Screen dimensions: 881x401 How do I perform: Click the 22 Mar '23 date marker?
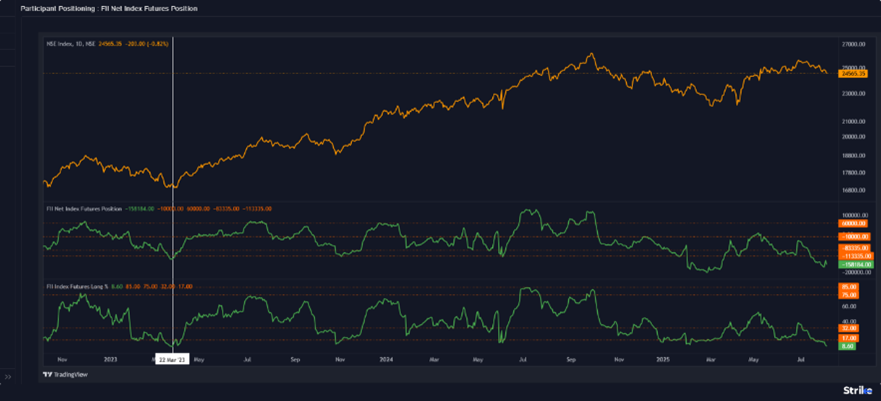tap(172, 357)
